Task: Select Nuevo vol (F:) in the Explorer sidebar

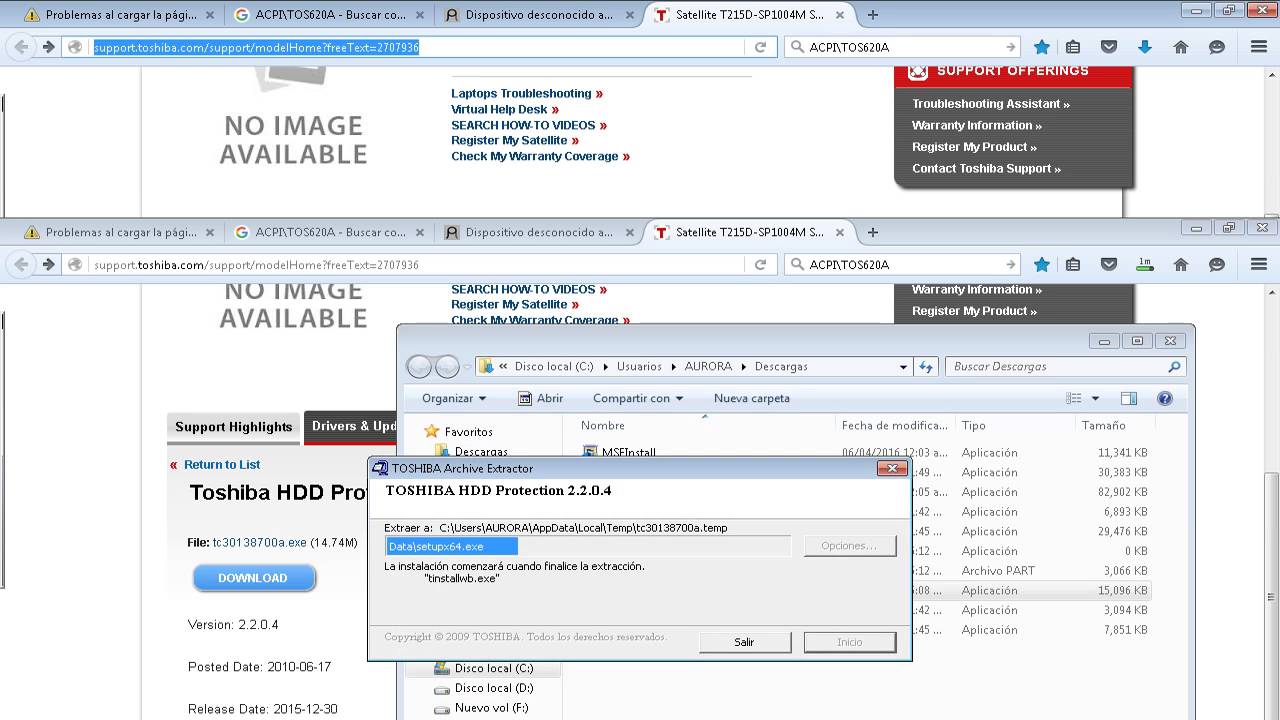Action: pyautogui.click(x=481, y=708)
